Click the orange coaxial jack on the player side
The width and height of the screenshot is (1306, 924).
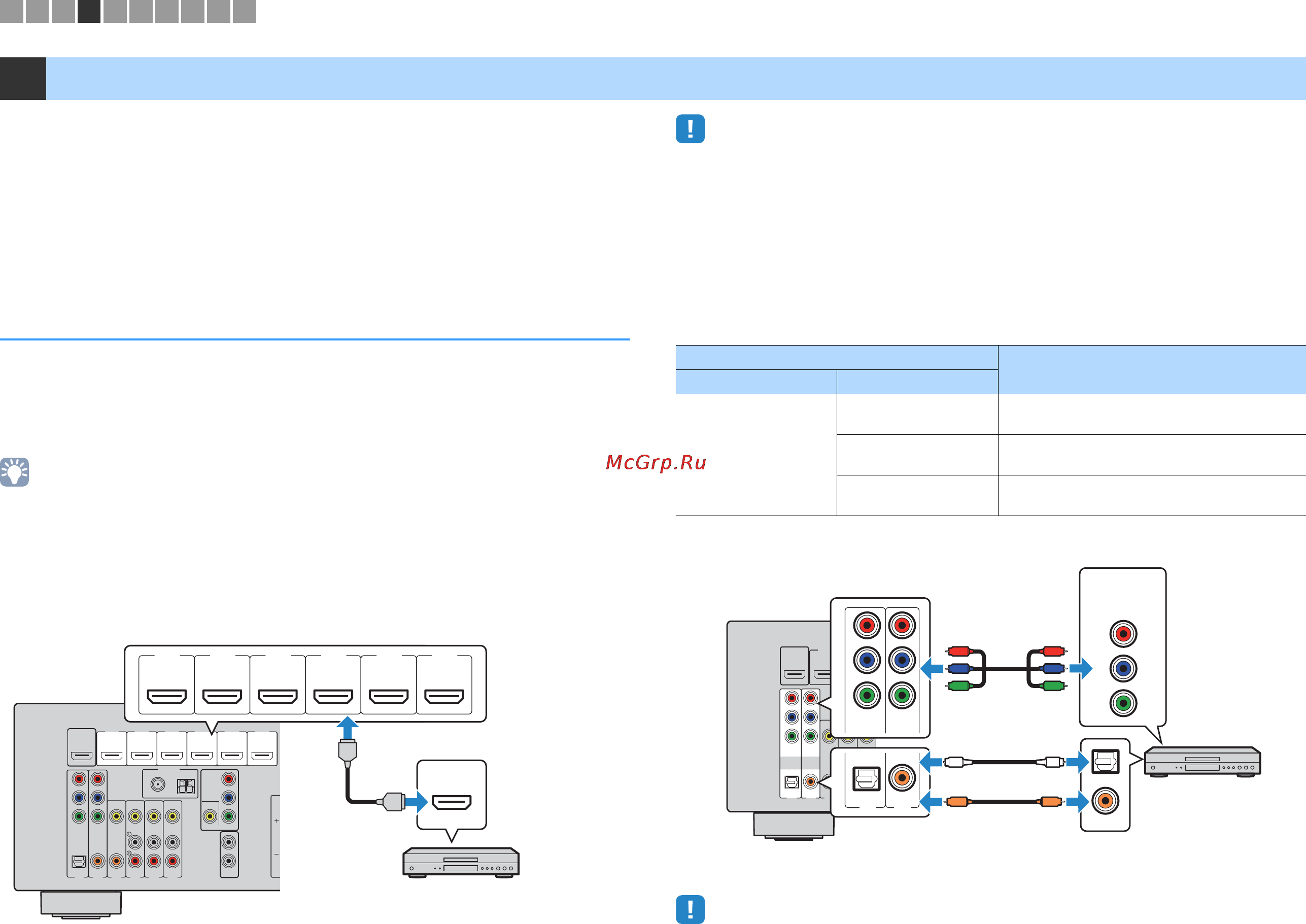pos(1105,801)
